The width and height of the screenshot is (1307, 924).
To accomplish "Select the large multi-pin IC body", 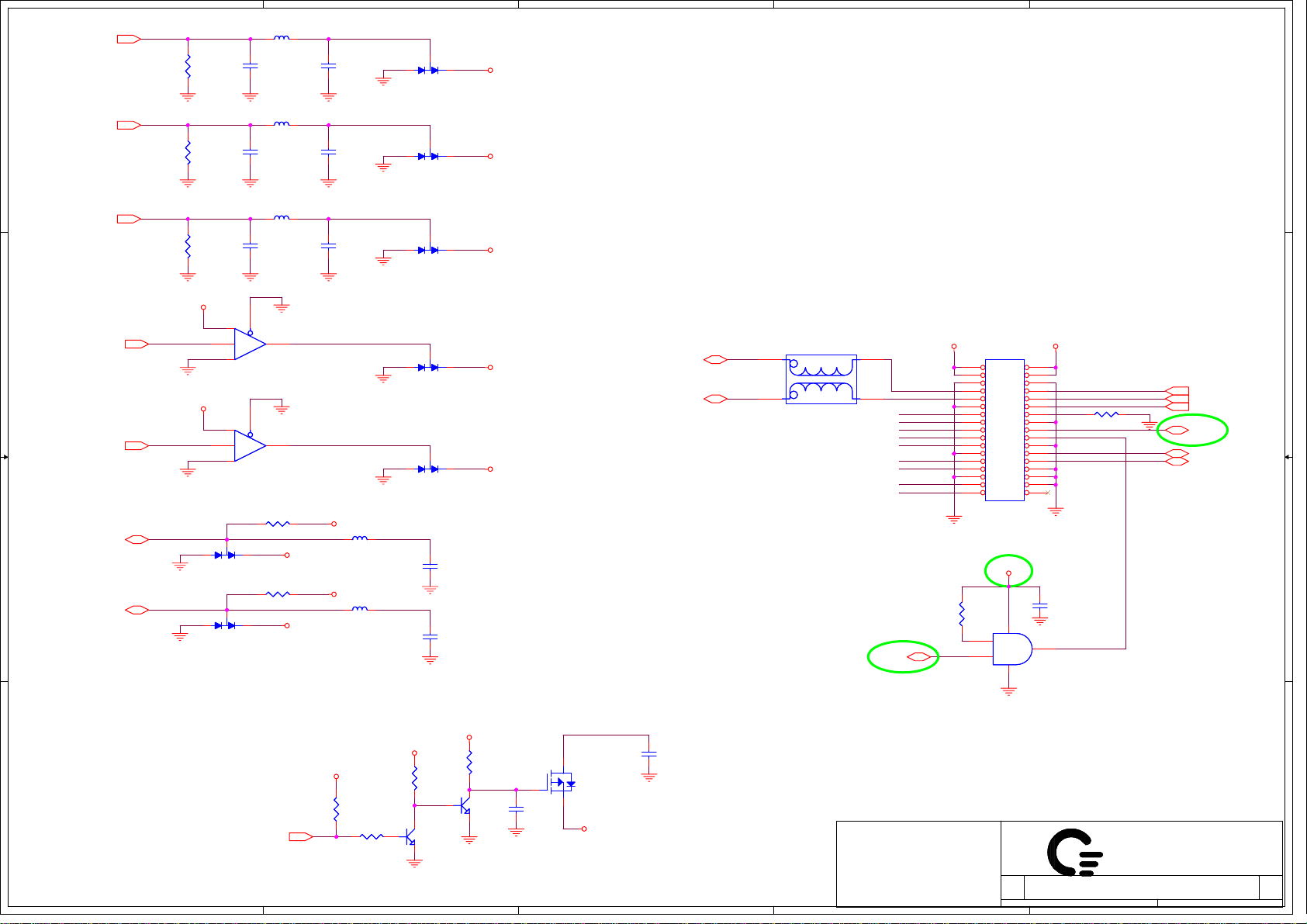I will 1004,430.
